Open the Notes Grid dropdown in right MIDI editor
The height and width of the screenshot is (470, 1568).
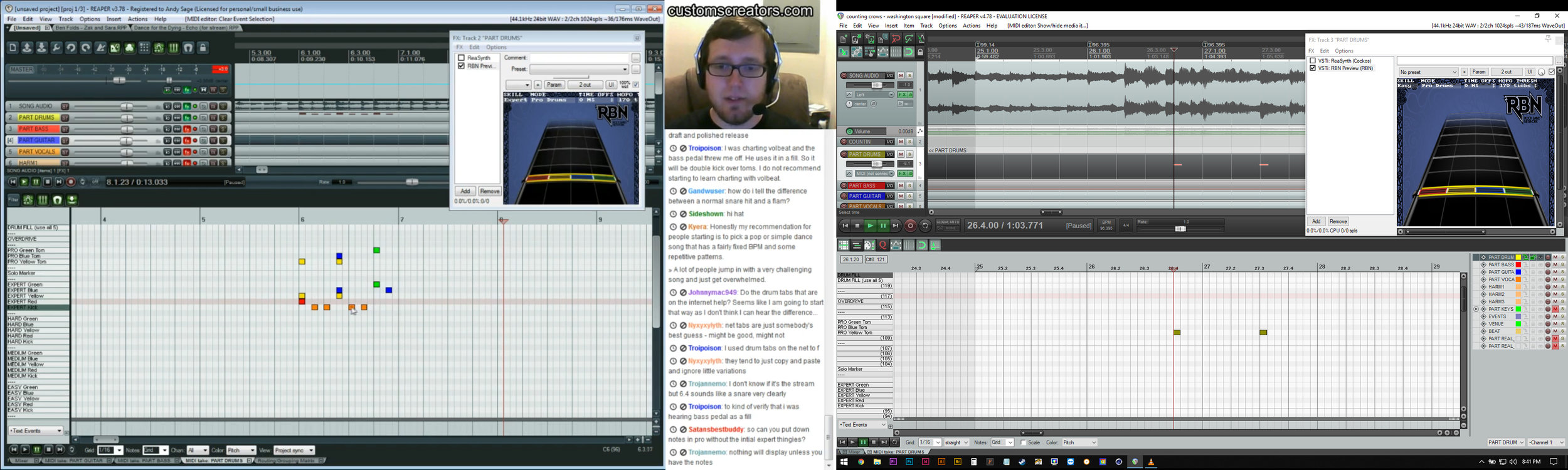pyautogui.click(x=1002, y=442)
